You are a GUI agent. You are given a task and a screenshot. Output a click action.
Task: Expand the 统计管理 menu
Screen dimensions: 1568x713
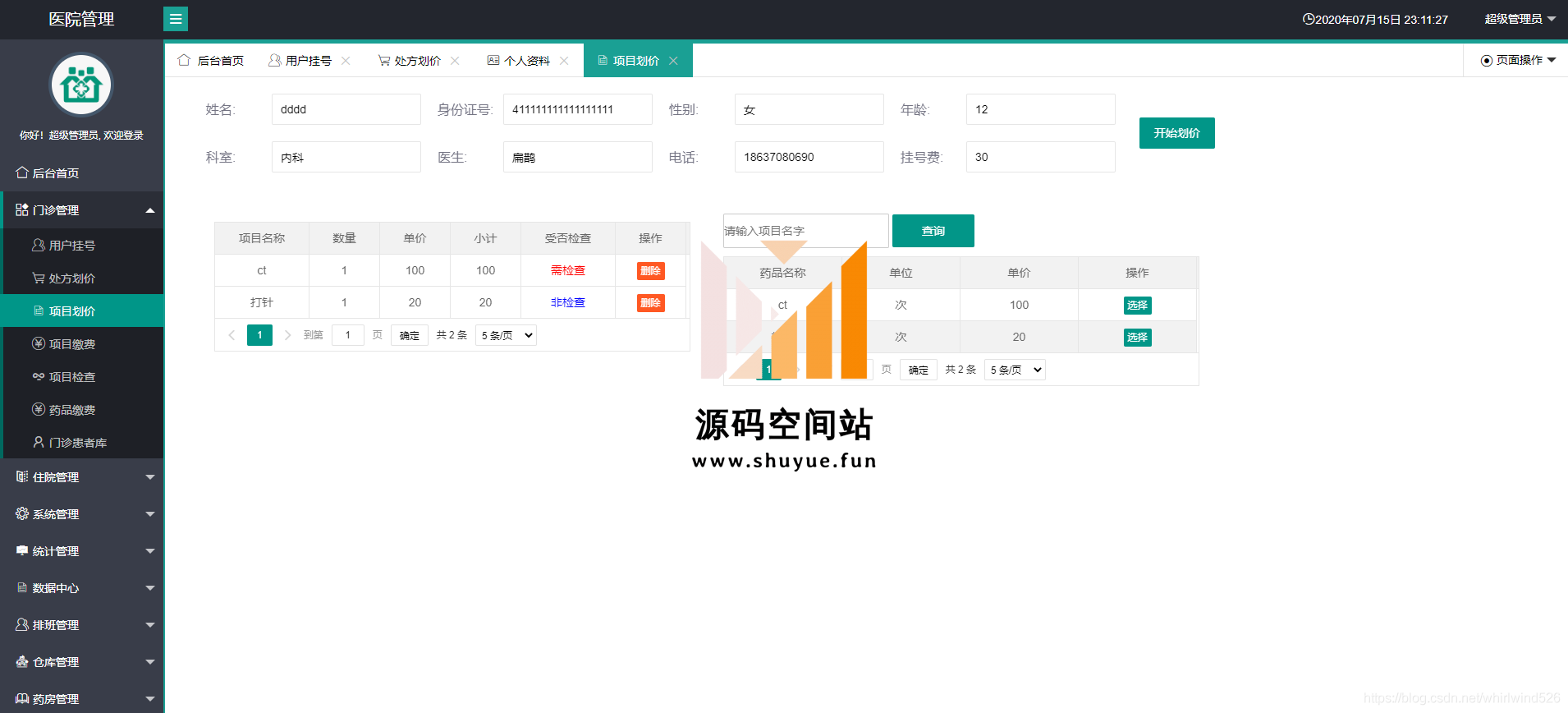tap(150, 551)
